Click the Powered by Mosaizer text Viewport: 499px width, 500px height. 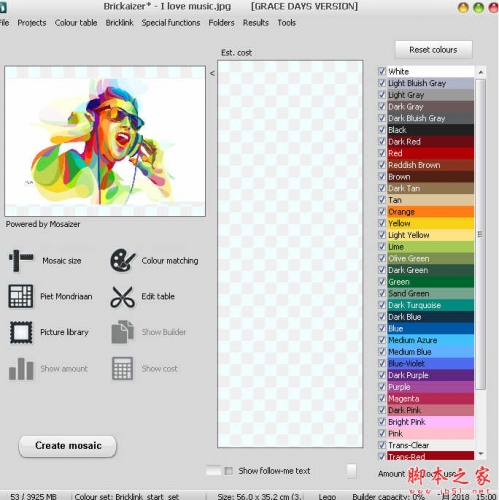(x=43, y=224)
